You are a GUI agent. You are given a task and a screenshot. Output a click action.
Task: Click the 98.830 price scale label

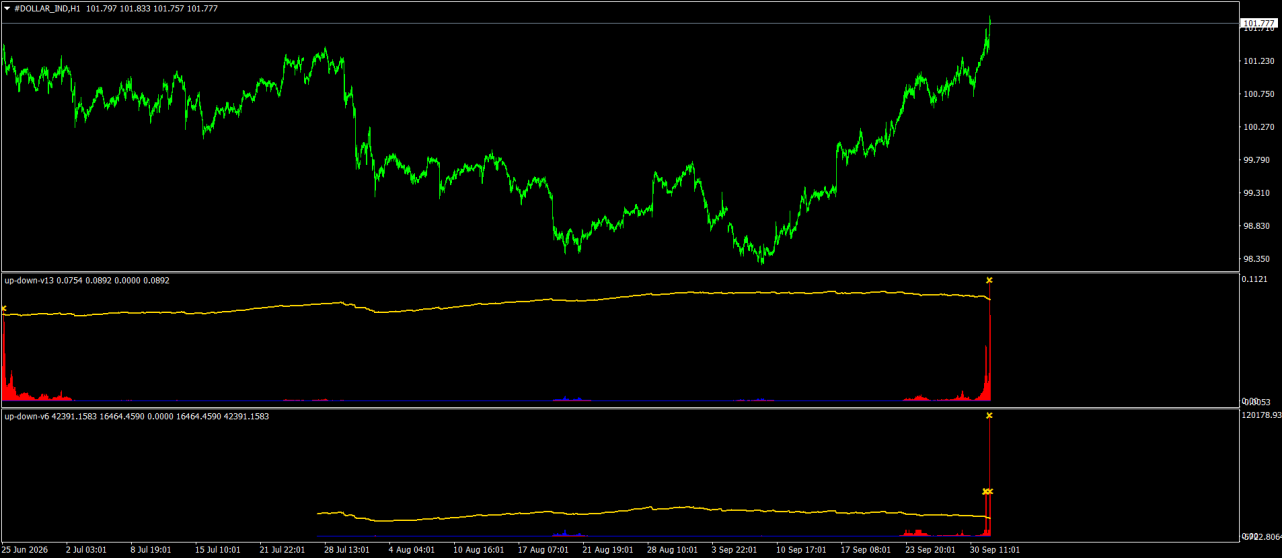[x=1256, y=226]
